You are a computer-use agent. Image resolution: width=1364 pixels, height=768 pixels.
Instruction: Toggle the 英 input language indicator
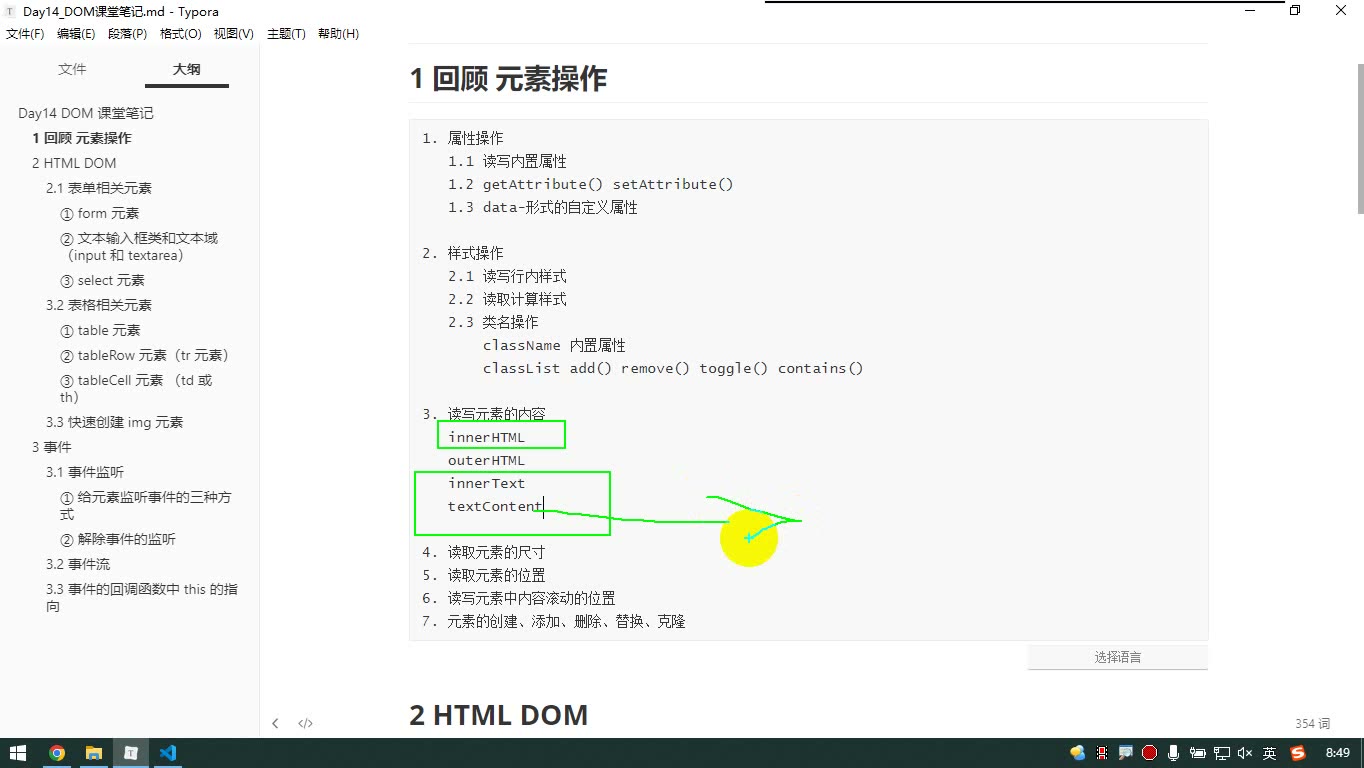1269,753
